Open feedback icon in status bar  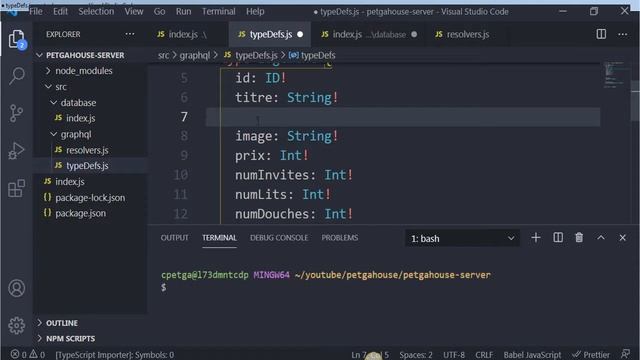[x=625, y=354]
